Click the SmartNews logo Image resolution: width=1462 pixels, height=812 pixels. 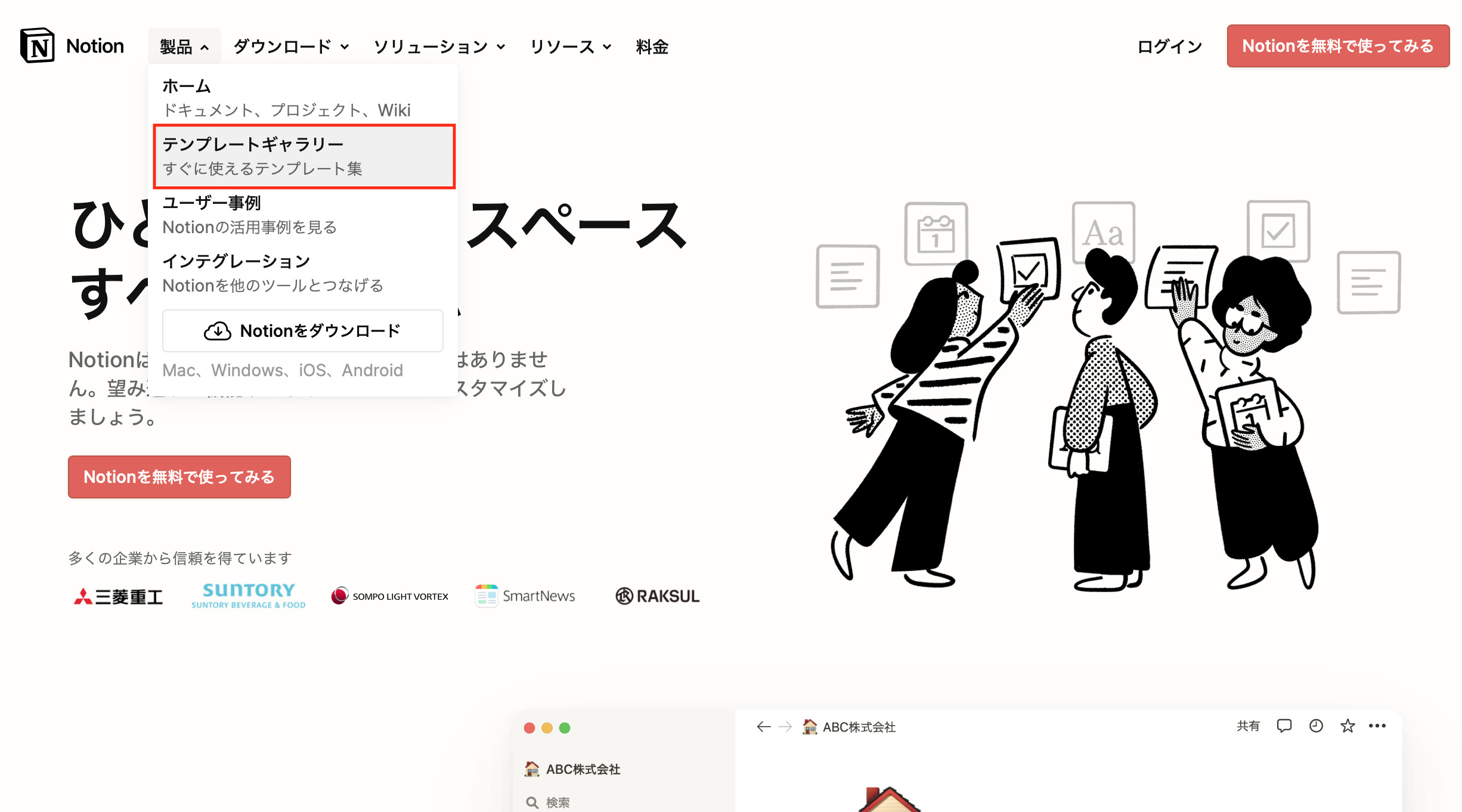click(x=525, y=596)
